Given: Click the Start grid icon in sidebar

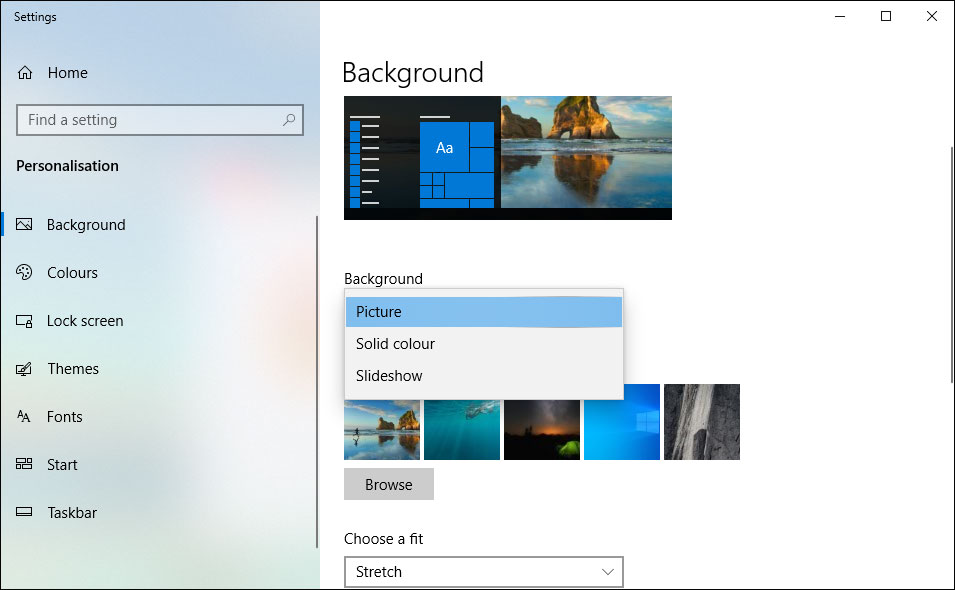Looking at the screenshot, I should (x=24, y=464).
